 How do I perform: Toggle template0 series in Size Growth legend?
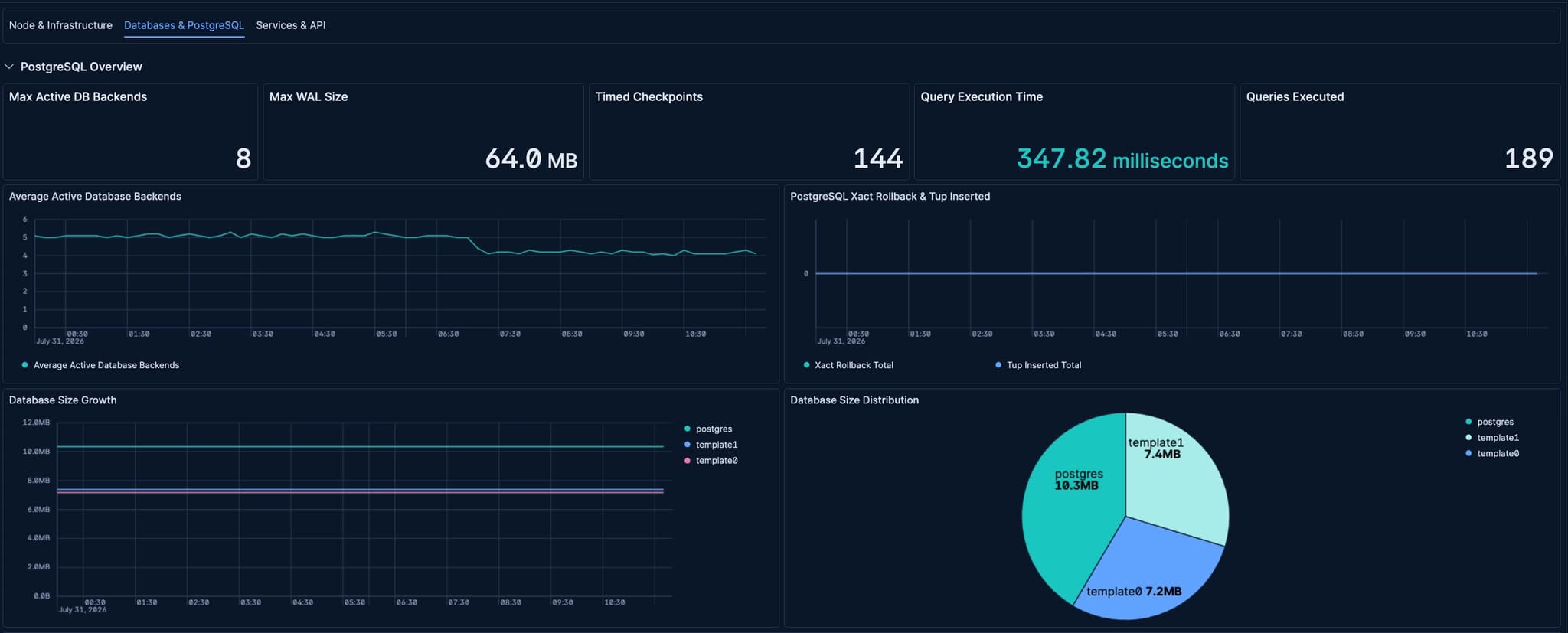tap(711, 461)
